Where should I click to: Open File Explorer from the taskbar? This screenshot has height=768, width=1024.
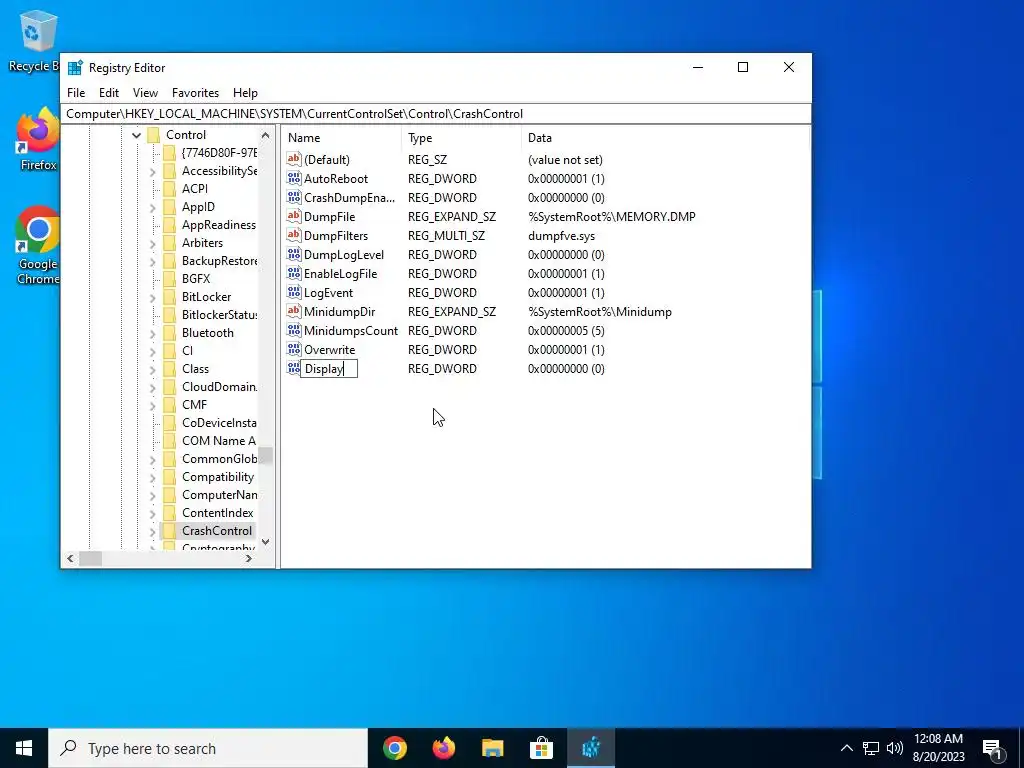[x=492, y=748]
